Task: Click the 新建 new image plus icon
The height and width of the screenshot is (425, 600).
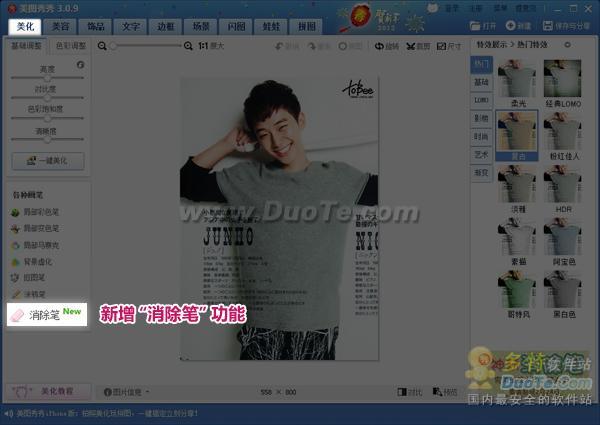Action: pyautogui.click(x=518, y=26)
